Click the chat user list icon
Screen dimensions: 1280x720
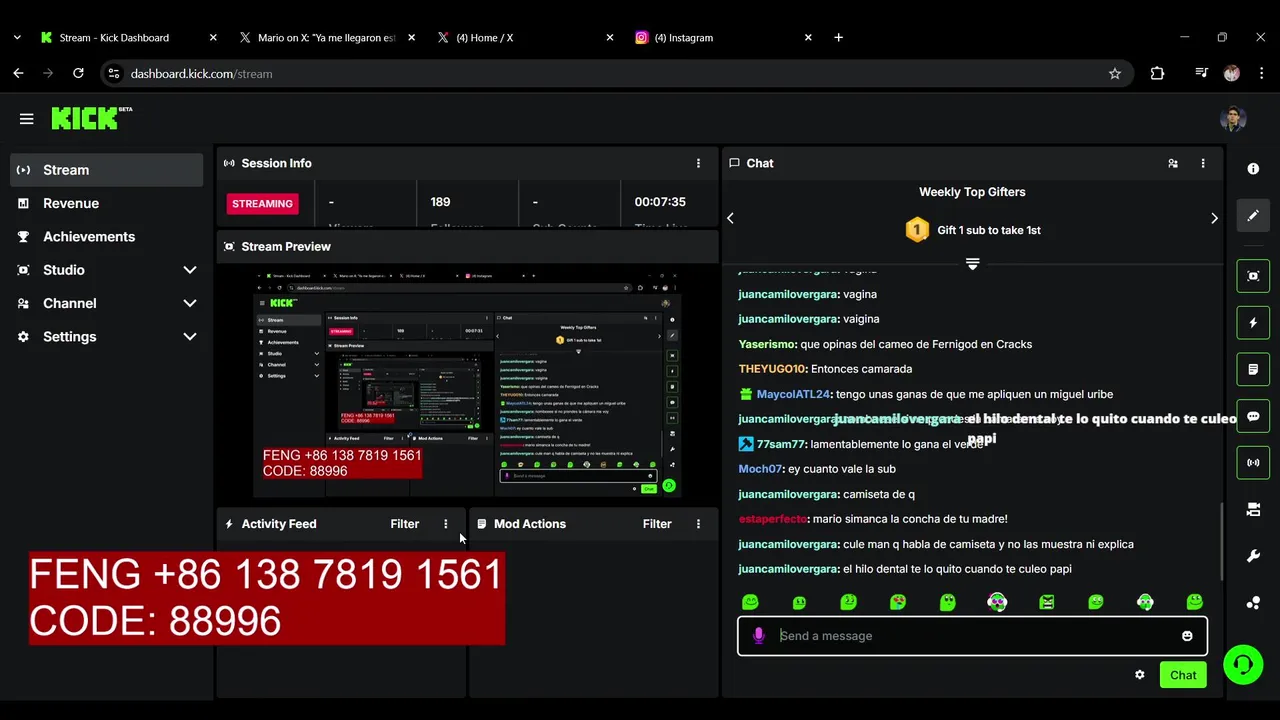coord(1172,163)
